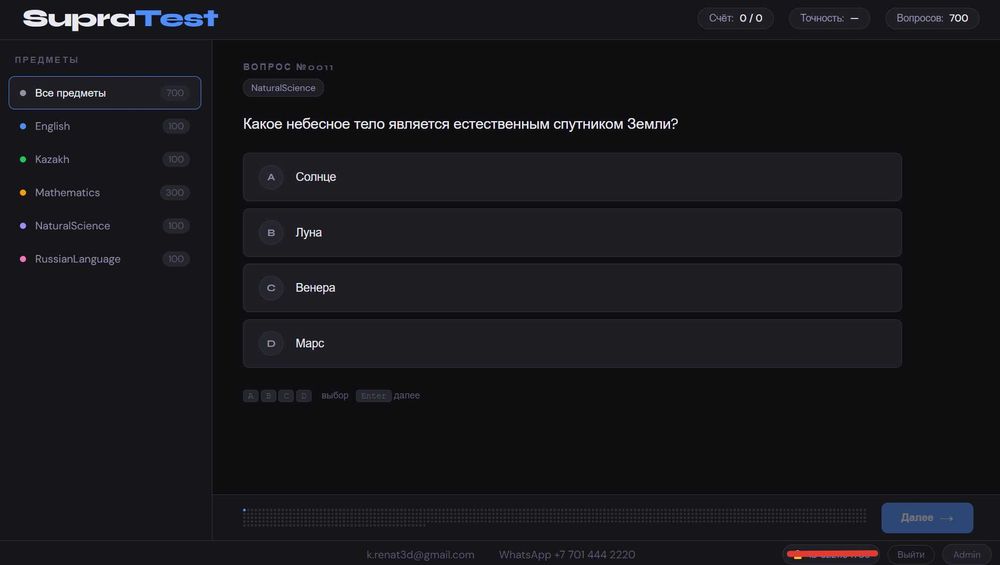
Task: Select answer A Солнце
Action: click(572, 177)
